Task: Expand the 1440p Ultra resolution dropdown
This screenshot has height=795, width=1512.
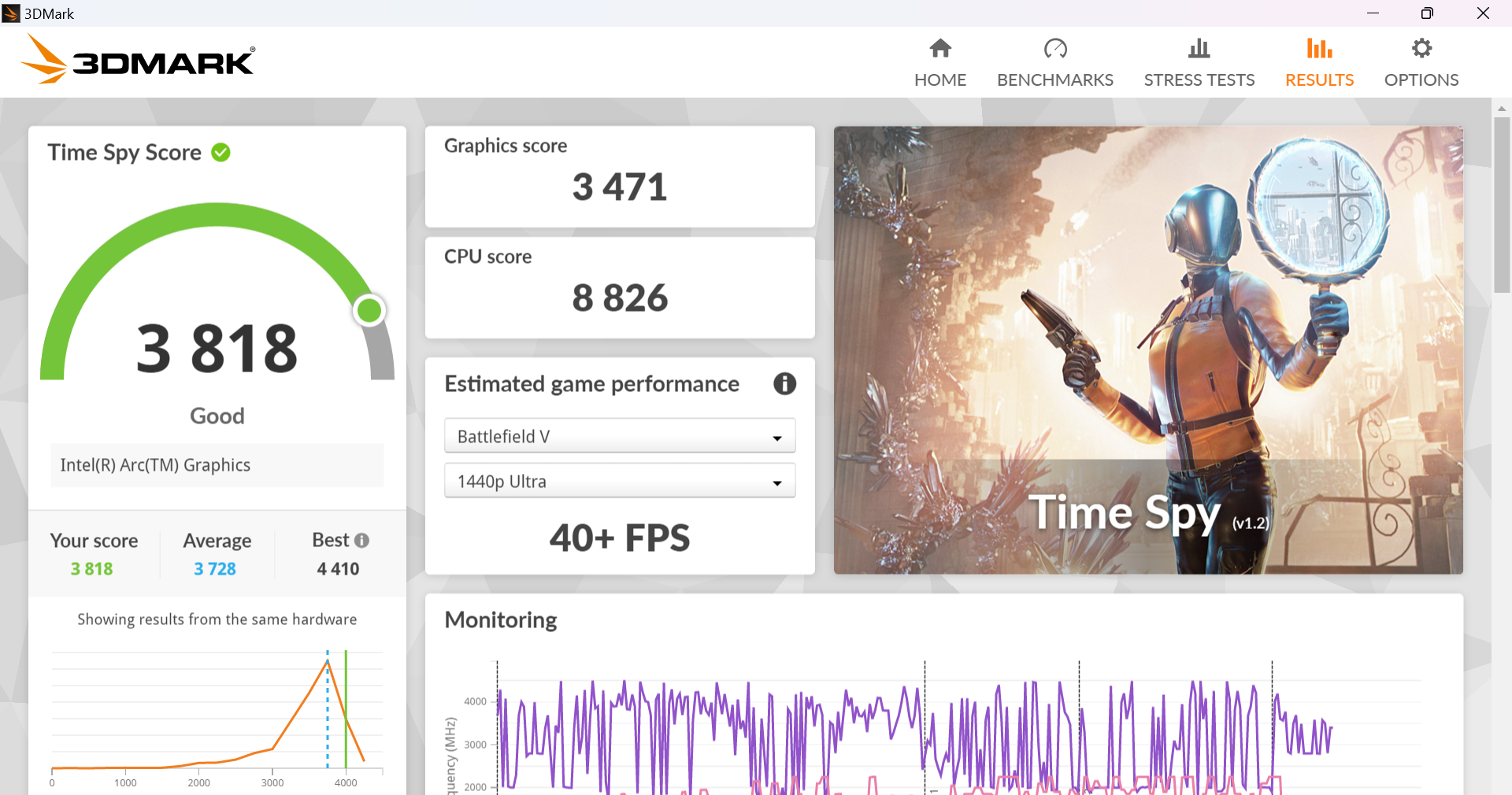Action: (x=619, y=481)
